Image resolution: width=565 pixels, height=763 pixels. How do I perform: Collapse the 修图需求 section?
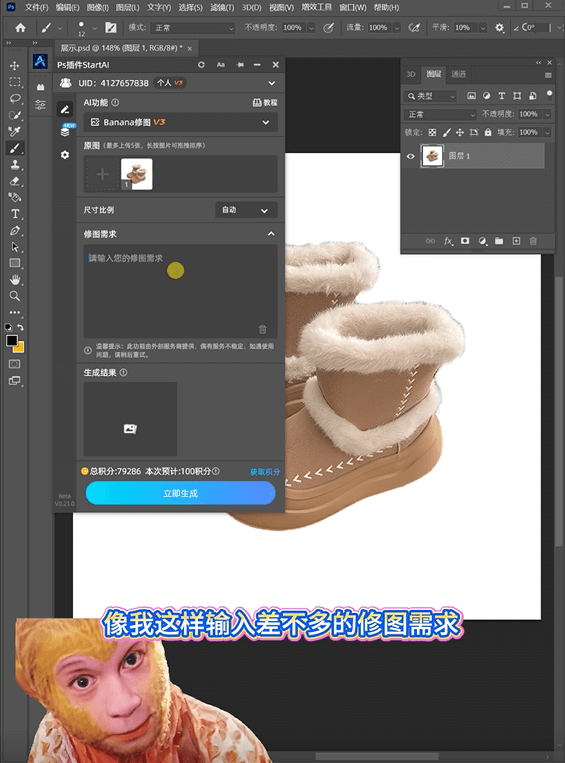point(271,234)
